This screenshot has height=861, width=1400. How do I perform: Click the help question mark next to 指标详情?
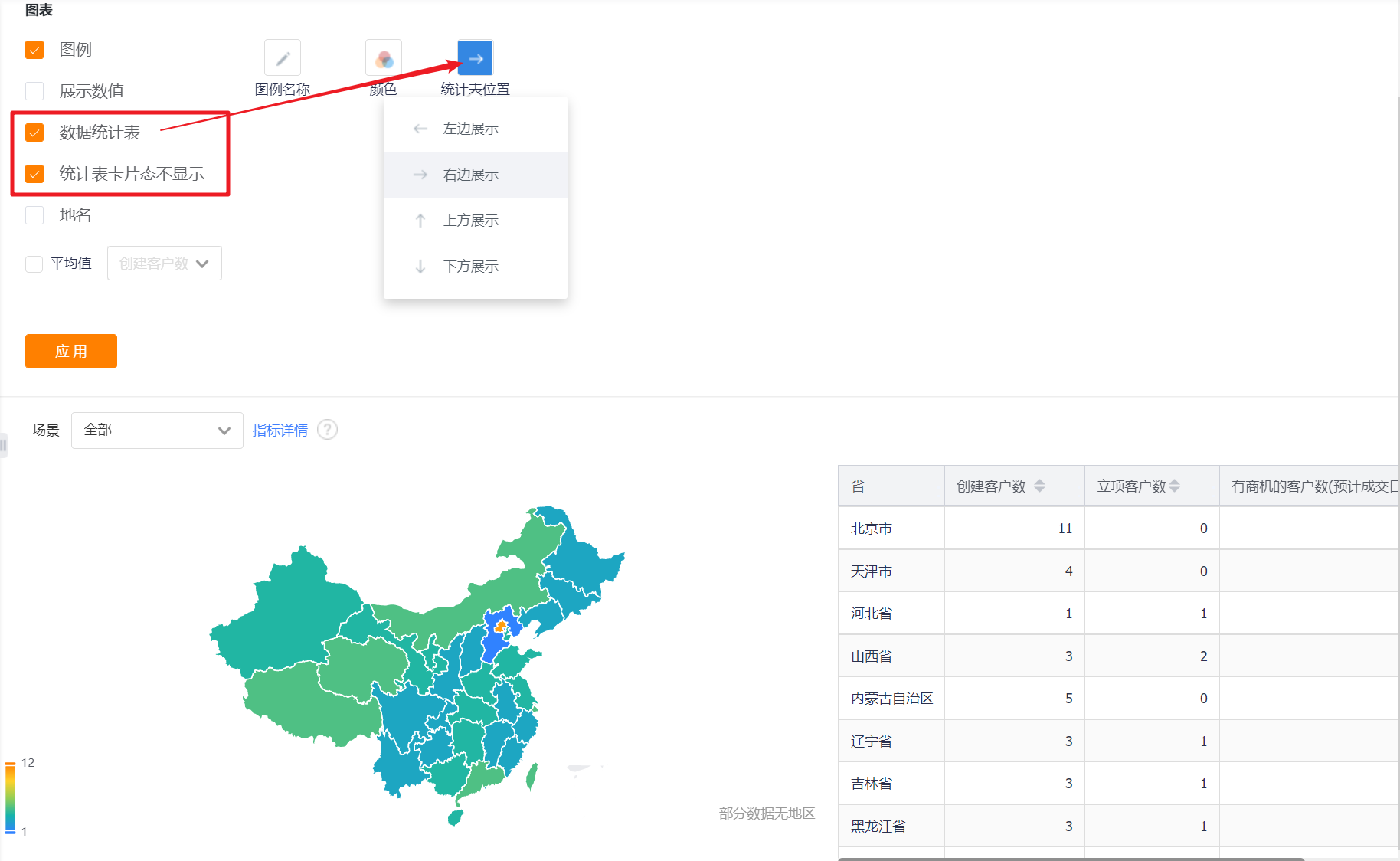[328, 430]
